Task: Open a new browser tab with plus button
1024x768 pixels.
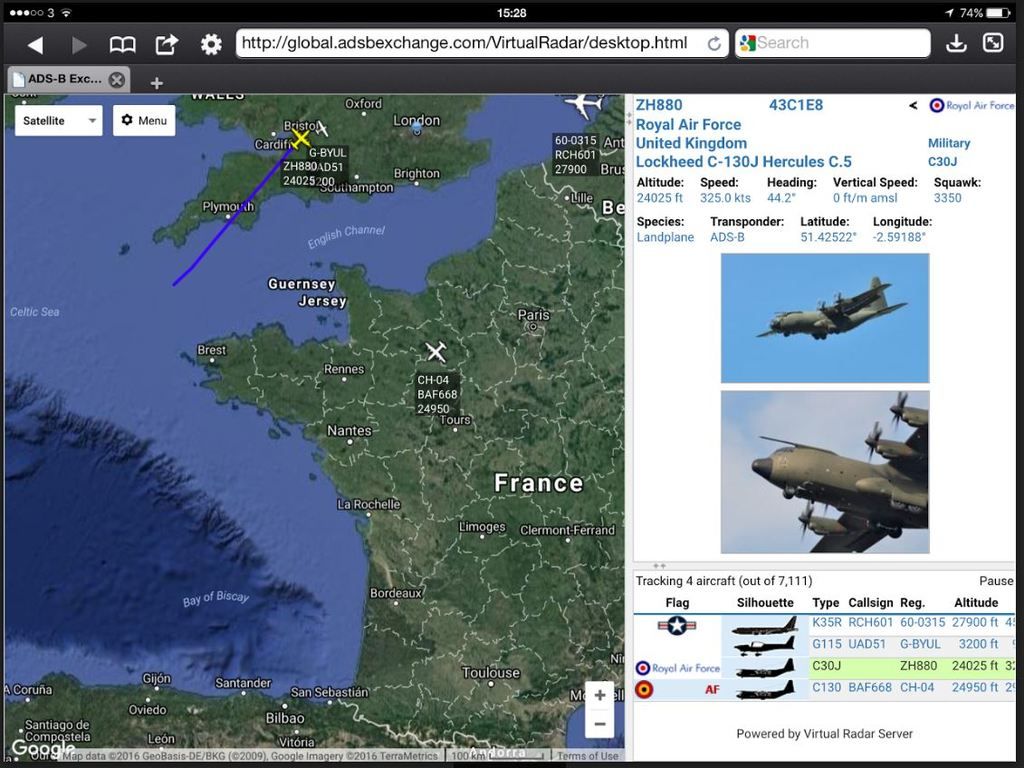Action: (155, 80)
